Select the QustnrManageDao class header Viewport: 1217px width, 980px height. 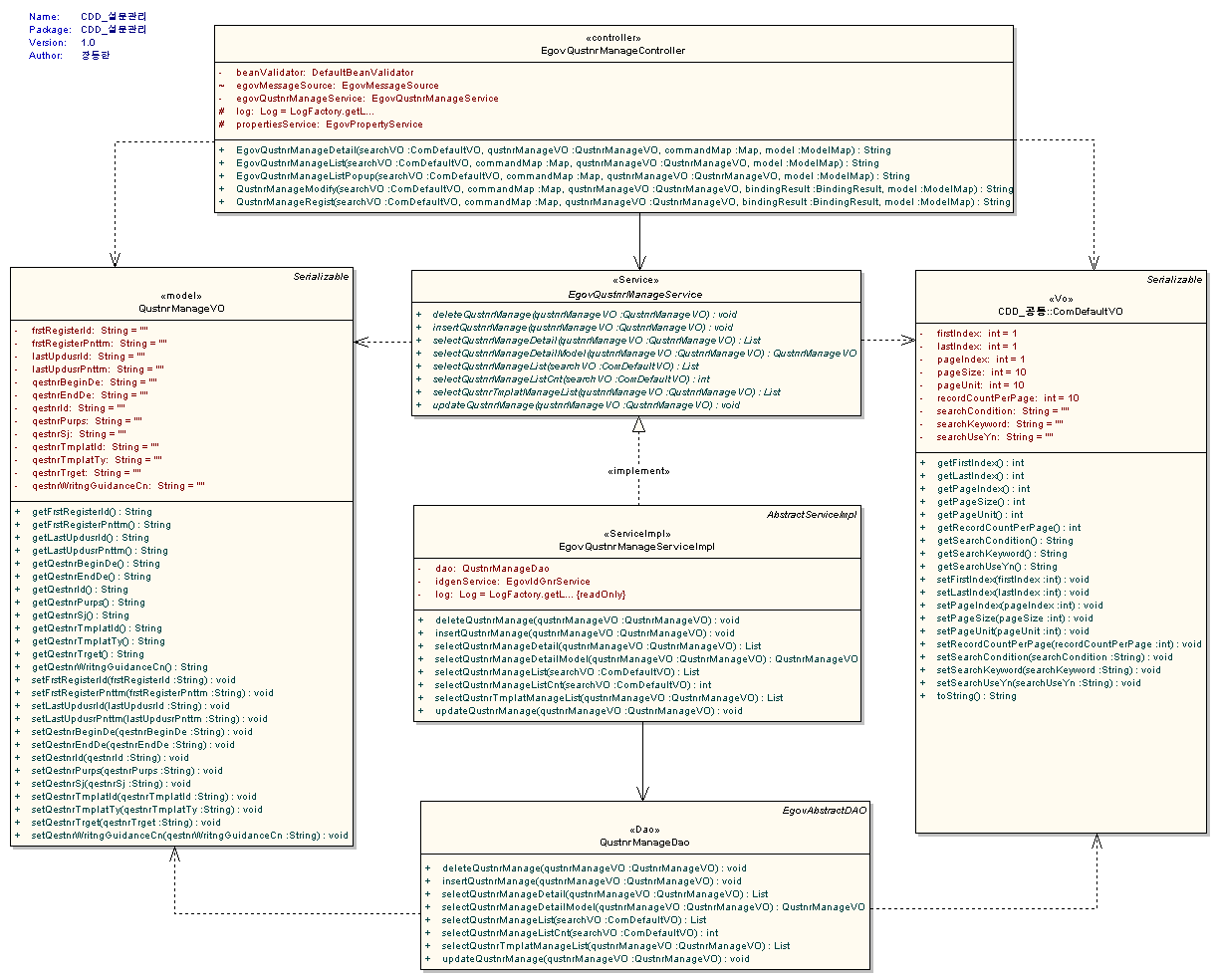tap(644, 842)
